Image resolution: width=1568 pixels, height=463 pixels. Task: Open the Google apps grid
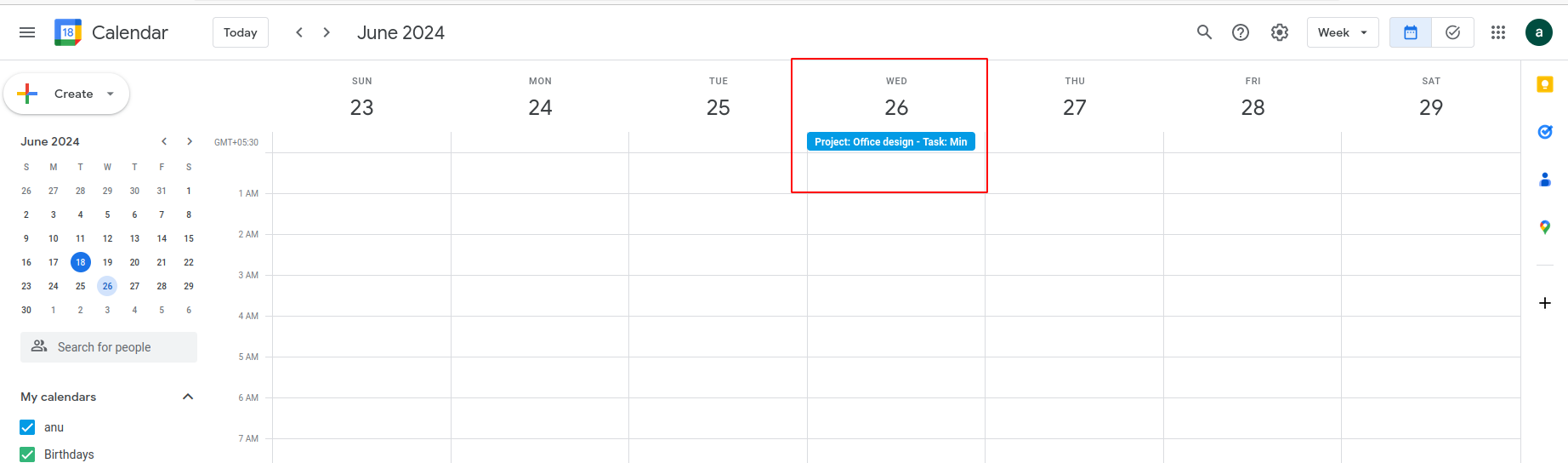tap(1498, 32)
